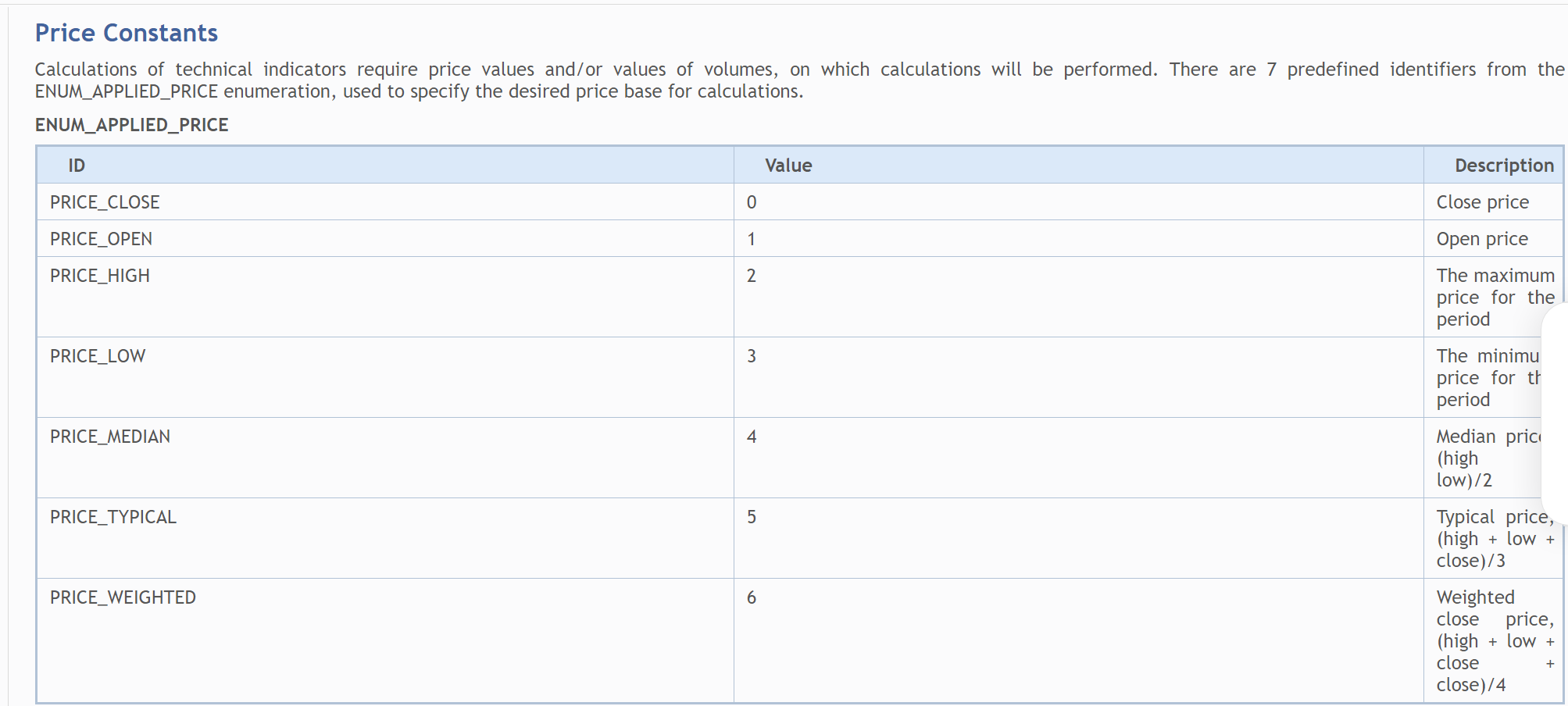Screen dimensions: 1568x706
Task: Click value 6 in the PRICE_WEIGHTED row
Action: [752, 597]
